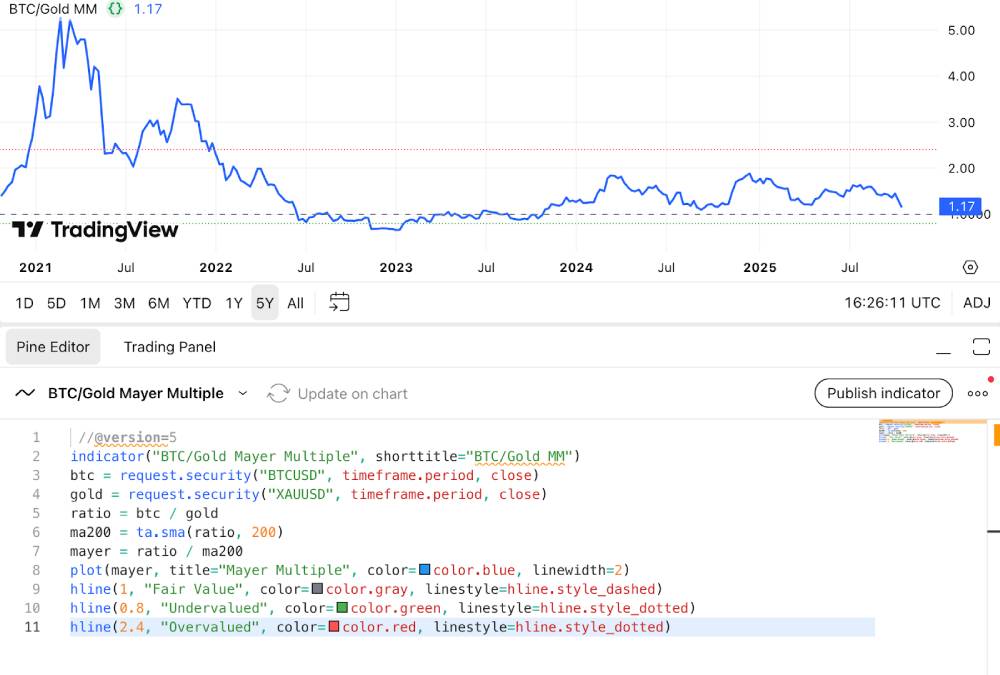Viewport: 1000px width, 675px height.
Task: Open the 16:26:11 UTC timezone menu
Action: pyautogui.click(x=892, y=303)
